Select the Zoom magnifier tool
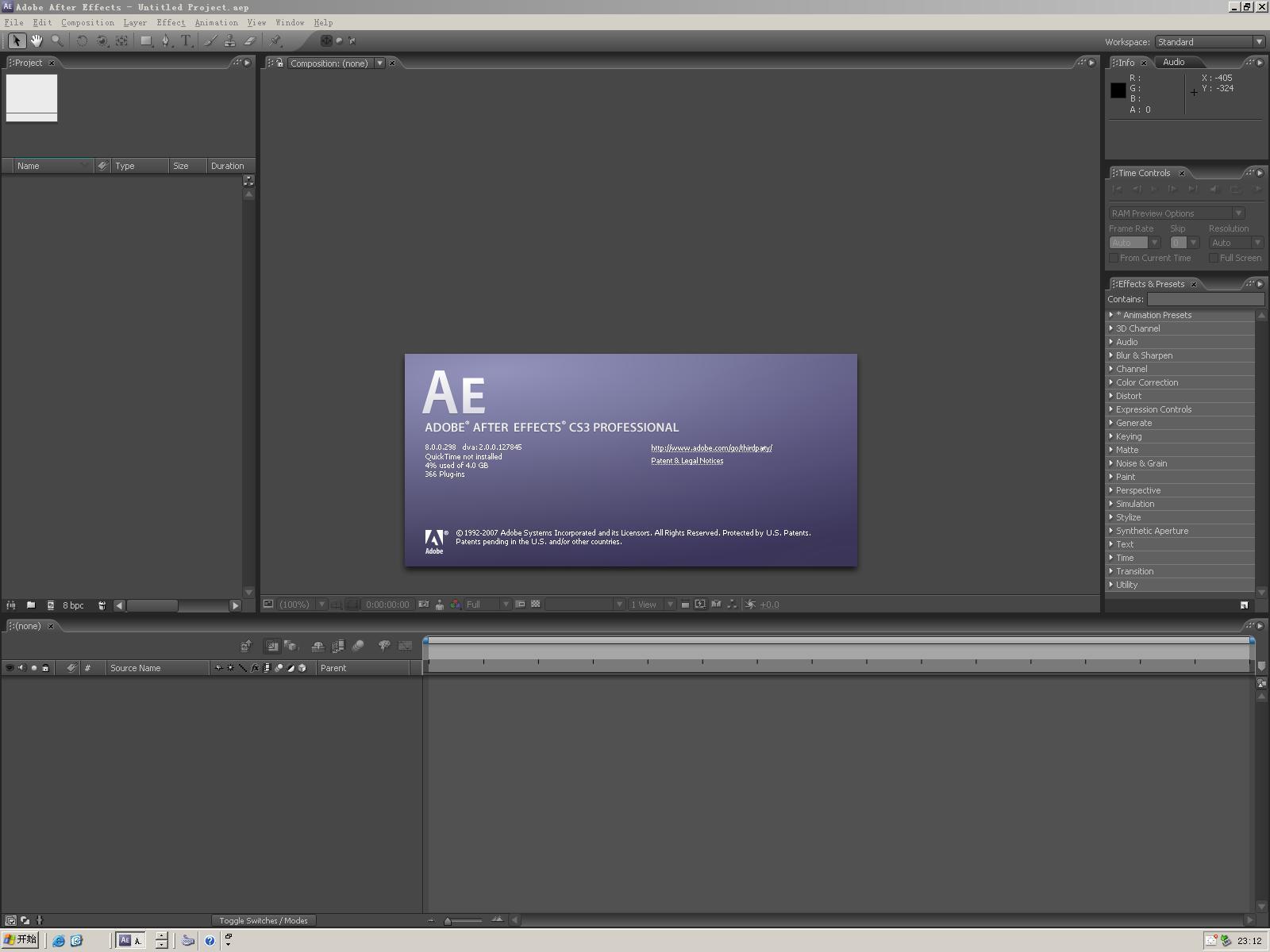Screen dimensions: 1270x952 pos(57,40)
